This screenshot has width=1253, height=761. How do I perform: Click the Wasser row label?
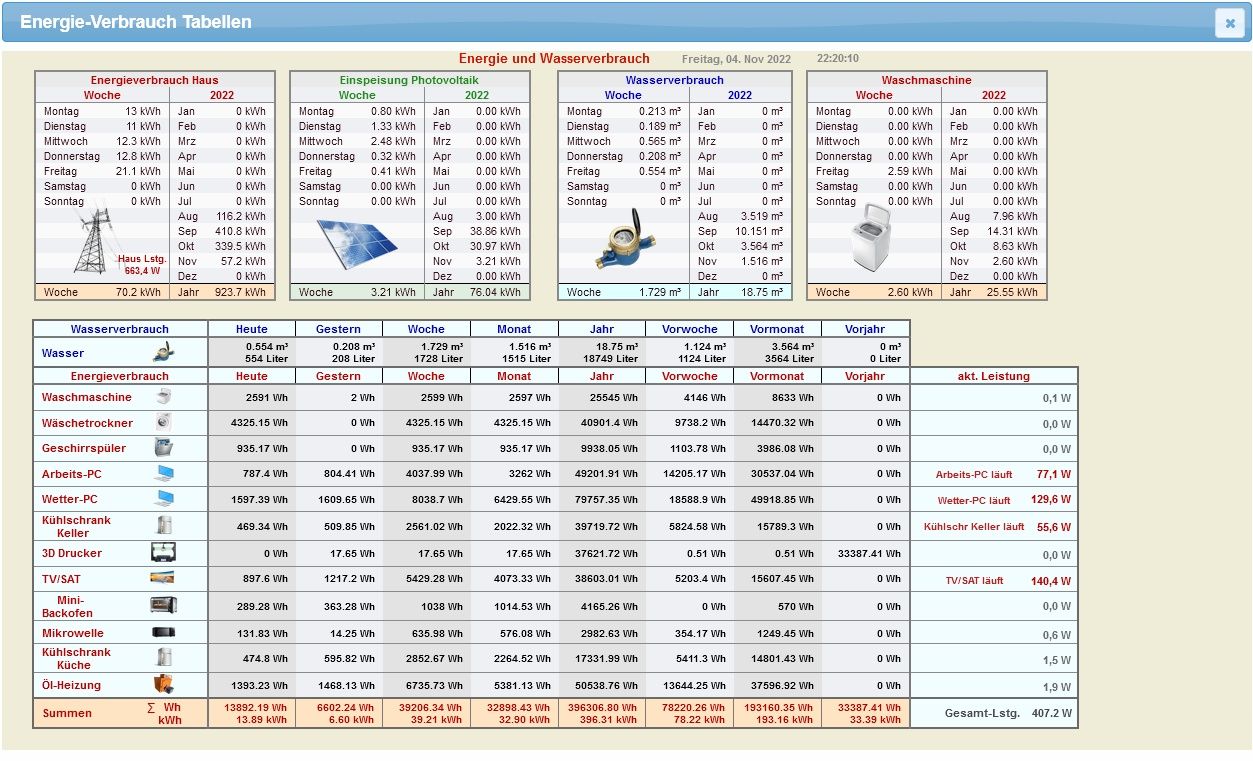click(63, 353)
